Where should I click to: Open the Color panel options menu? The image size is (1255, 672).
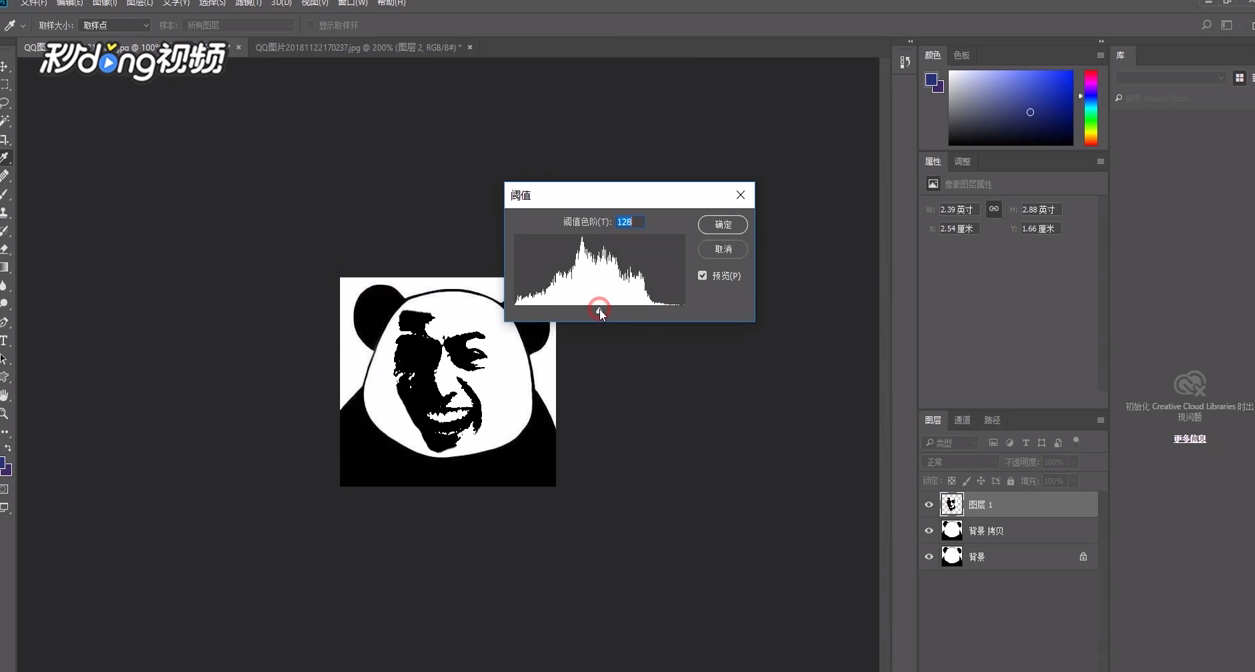pos(1100,55)
